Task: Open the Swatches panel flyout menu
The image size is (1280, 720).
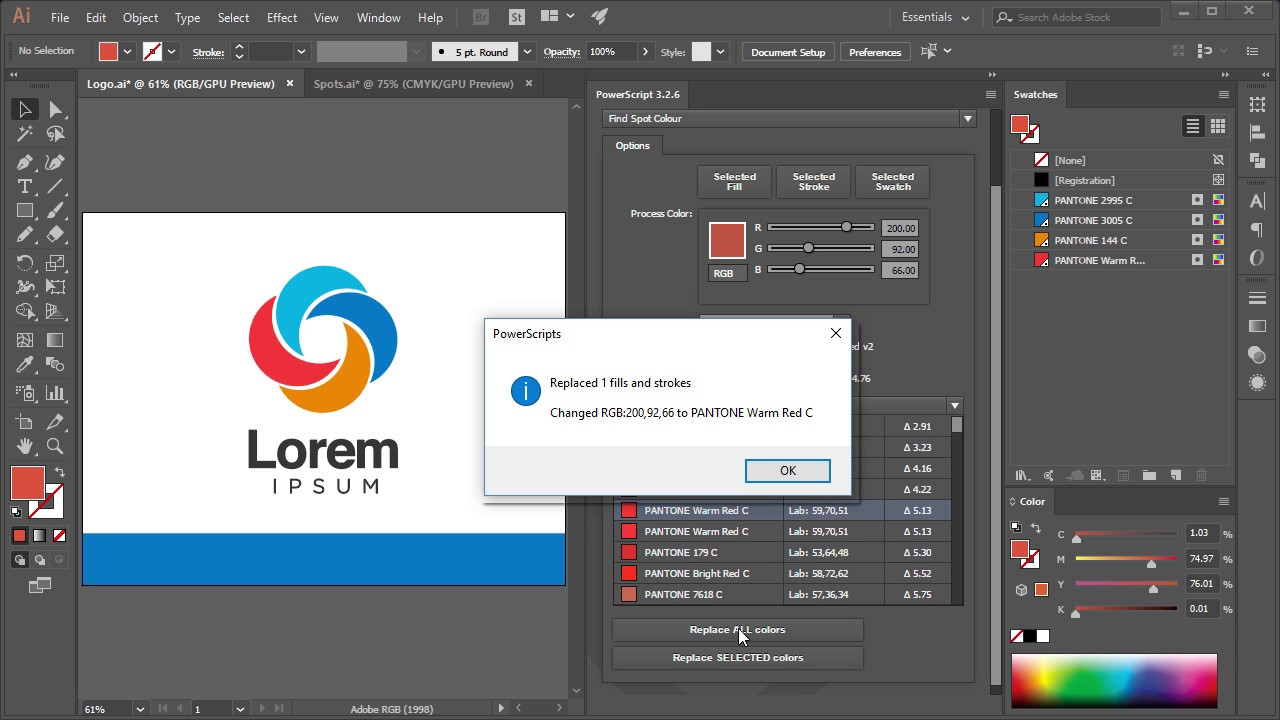Action: [1223, 94]
